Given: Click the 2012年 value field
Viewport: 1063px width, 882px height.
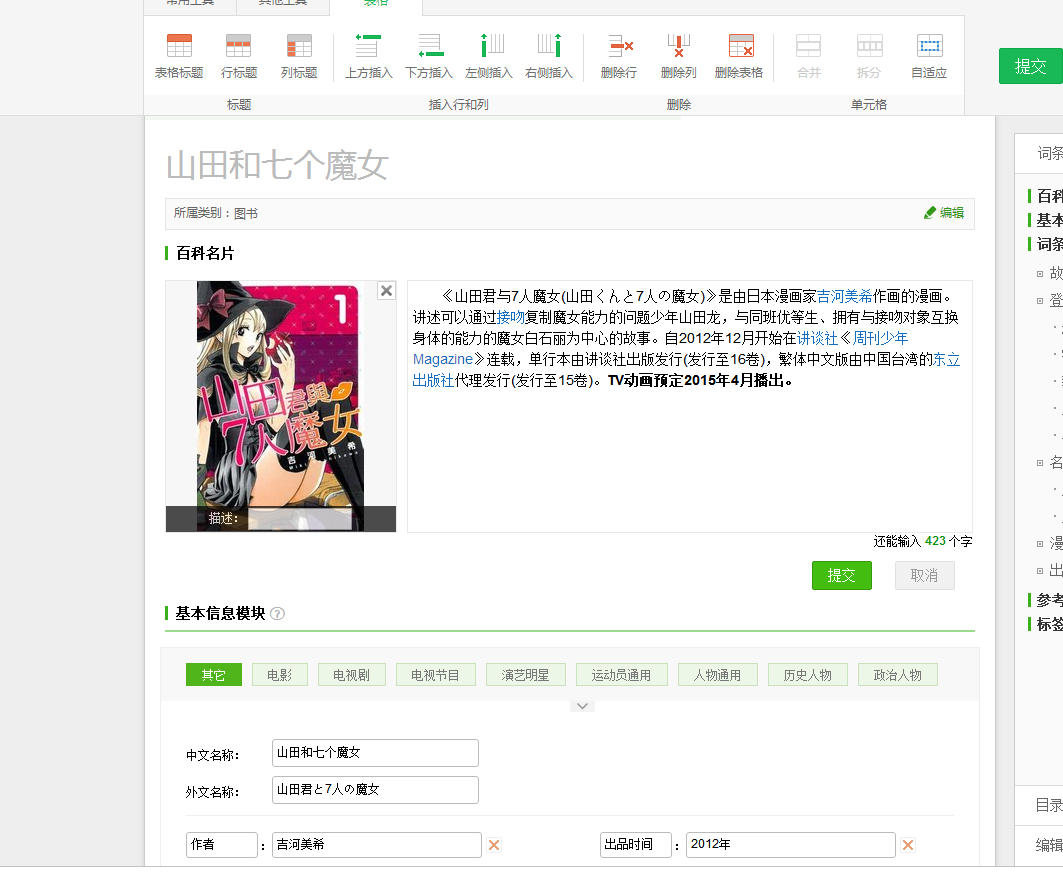Looking at the screenshot, I should pos(790,845).
